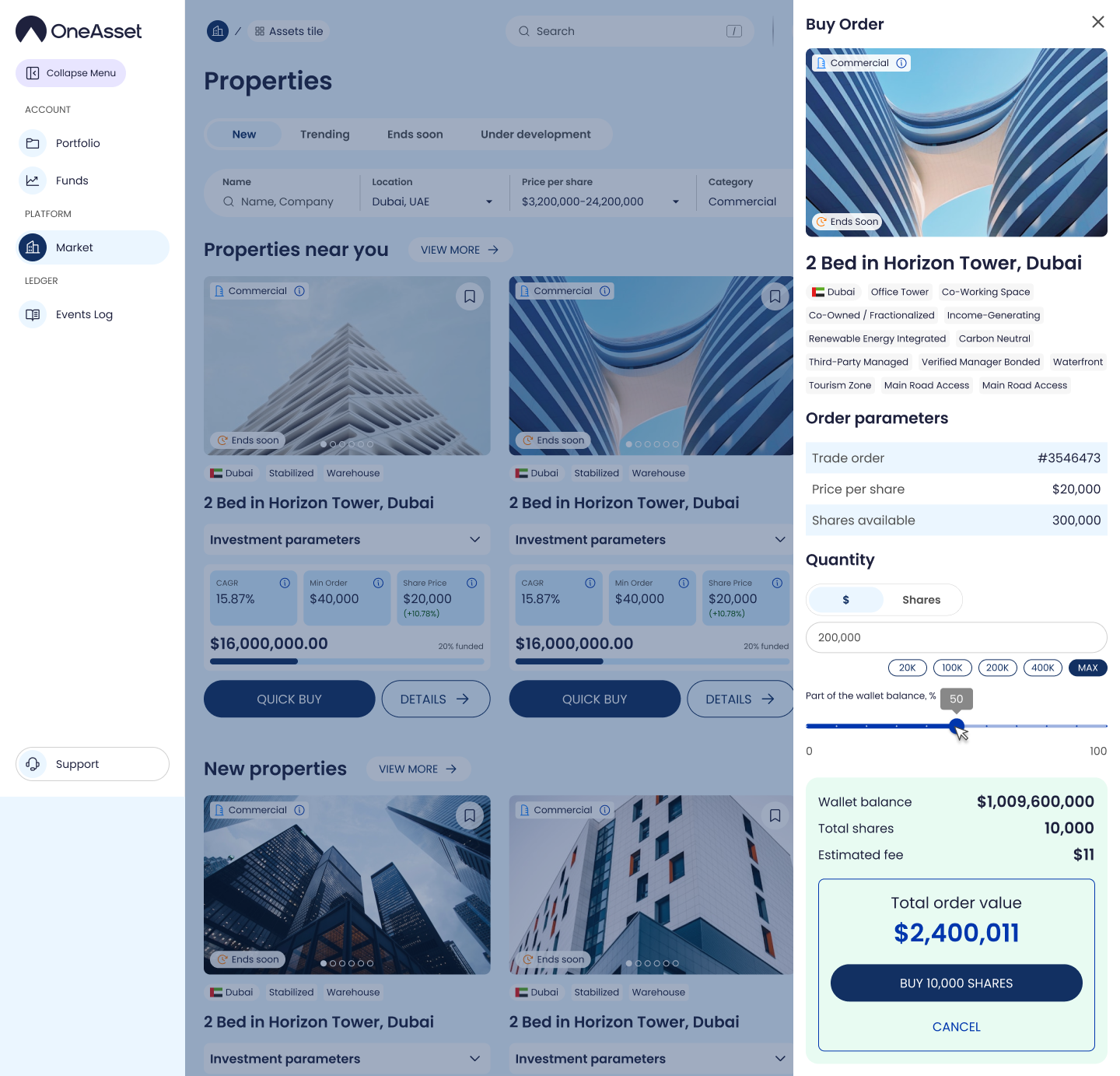This screenshot has width=1120, height=1076.
Task: Bookmark the first Horizon Tower property
Action: point(470,296)
